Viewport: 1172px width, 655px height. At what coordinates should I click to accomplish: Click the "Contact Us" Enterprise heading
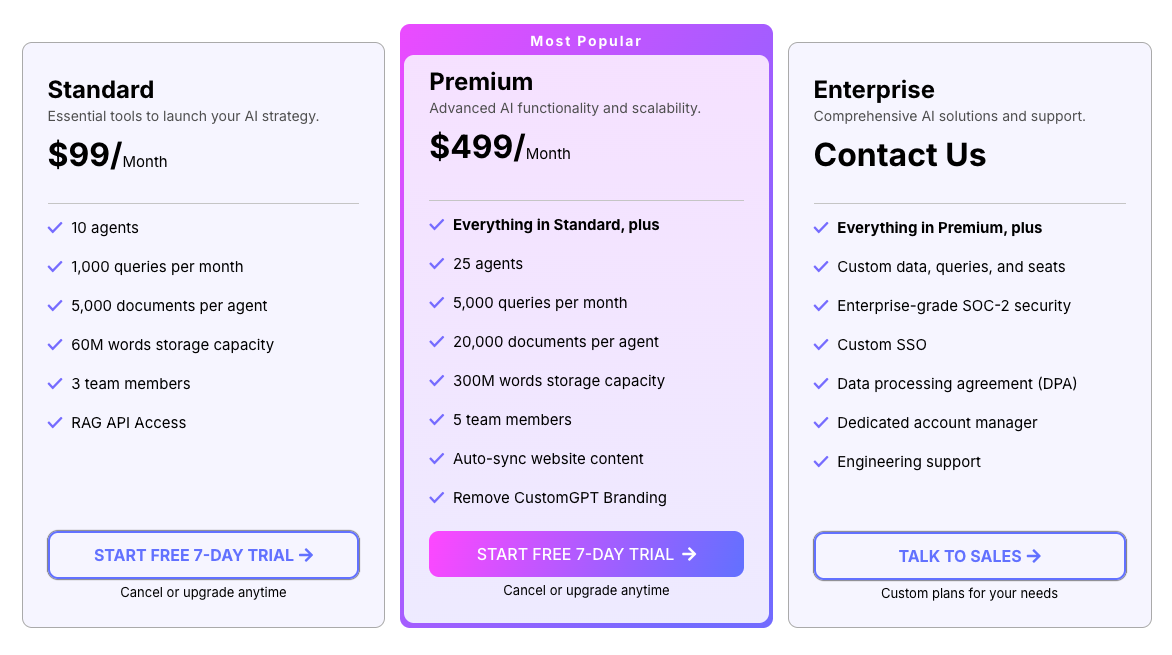(900, 155)
